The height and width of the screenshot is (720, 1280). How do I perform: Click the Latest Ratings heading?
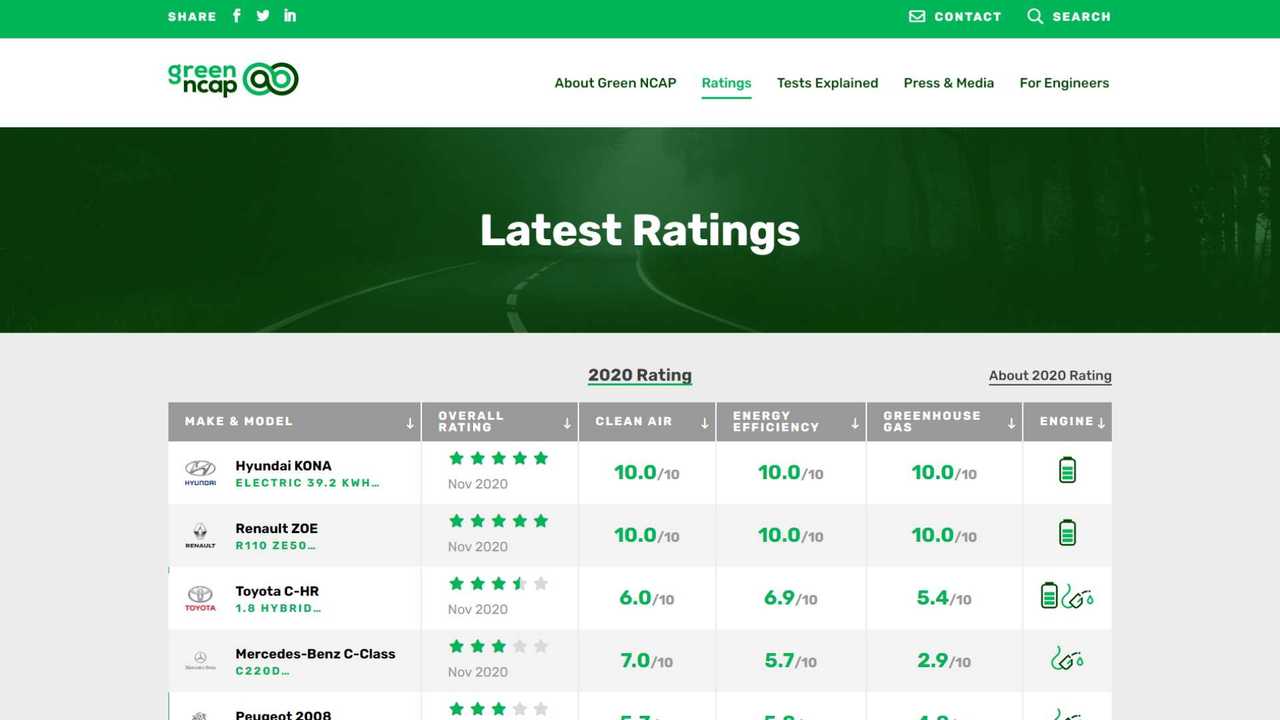(x=640, y=230)
